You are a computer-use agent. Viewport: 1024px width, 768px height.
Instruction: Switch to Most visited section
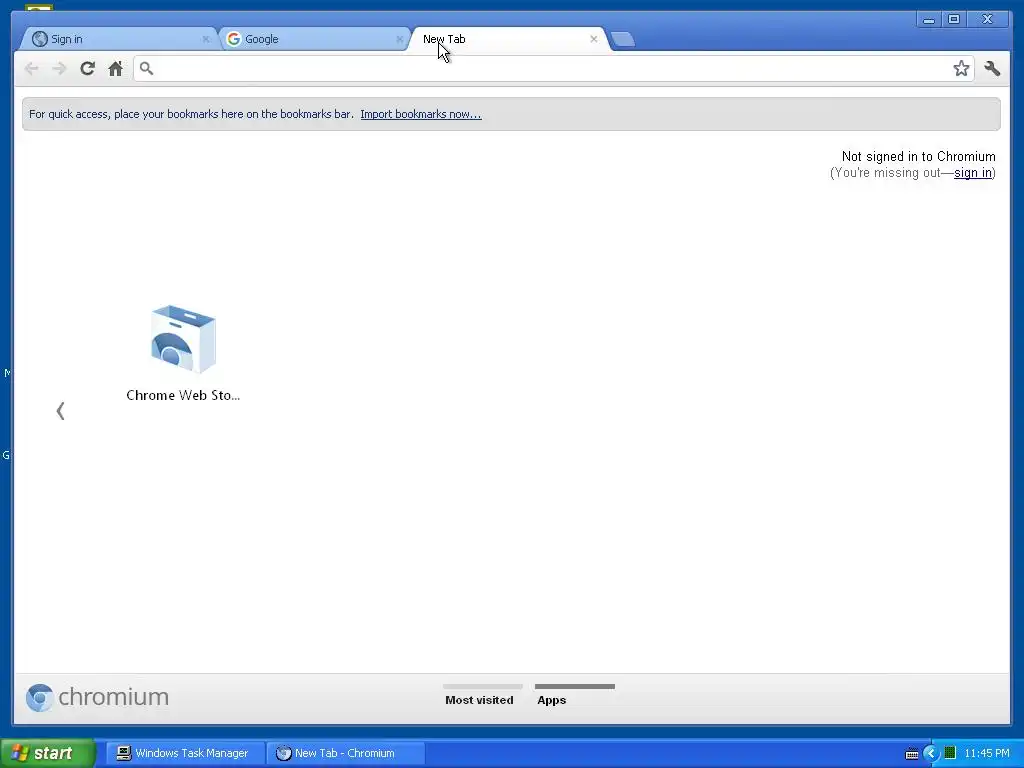(483, 696)
